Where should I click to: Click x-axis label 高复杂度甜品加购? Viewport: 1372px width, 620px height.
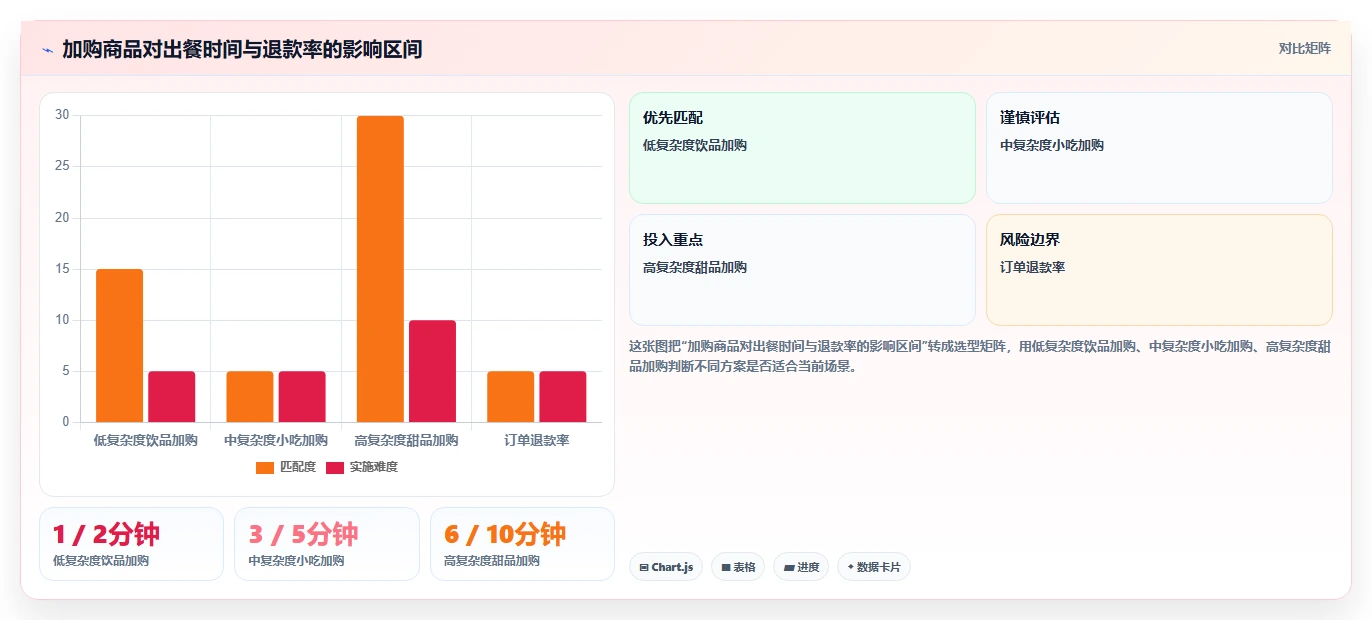click(x=406, y=440)
